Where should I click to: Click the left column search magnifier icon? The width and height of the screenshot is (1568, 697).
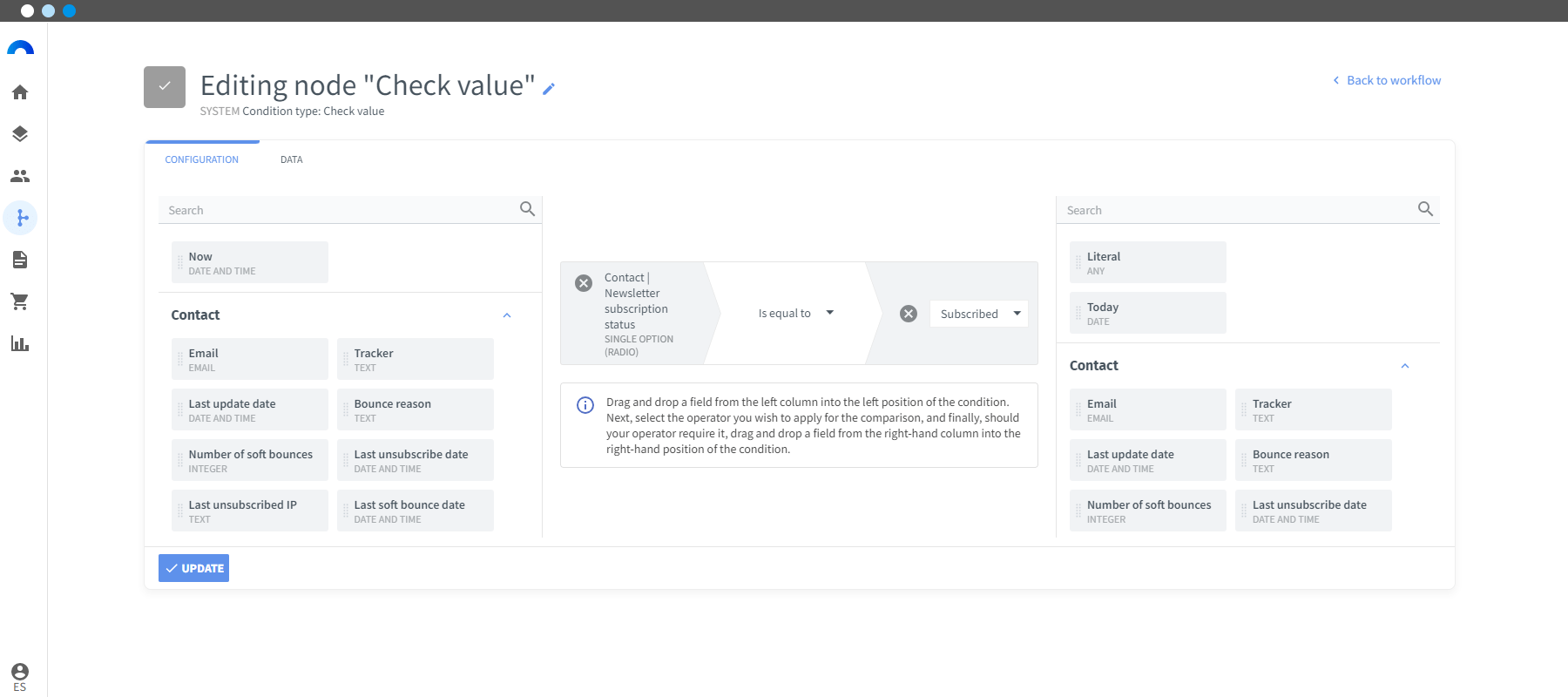(527, 209)
